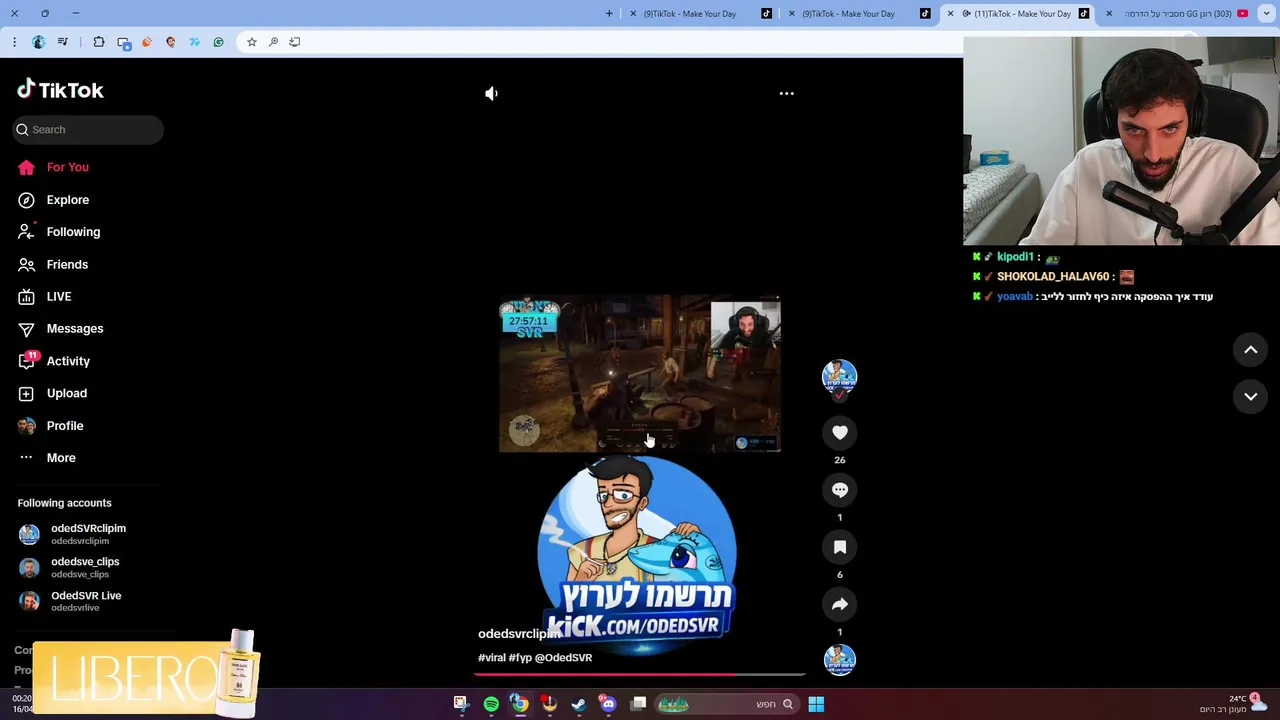This screenshot has height=720, width=1280.
Task: Click the Snipping tool taskbar icon
Action: coord(460,704)
